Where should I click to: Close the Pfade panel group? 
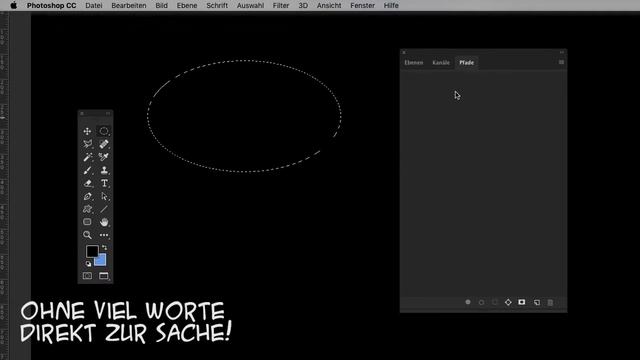(404, 52)
